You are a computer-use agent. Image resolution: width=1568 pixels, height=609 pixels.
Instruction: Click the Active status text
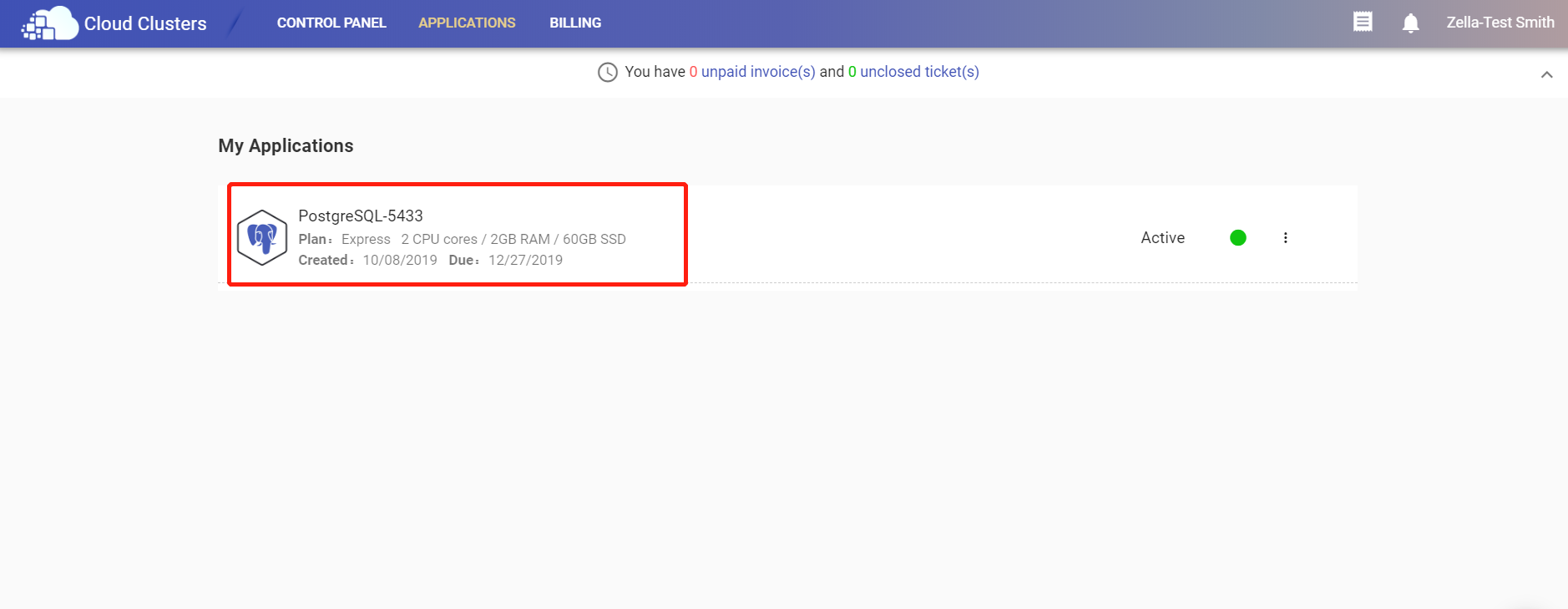(1162, 238)
